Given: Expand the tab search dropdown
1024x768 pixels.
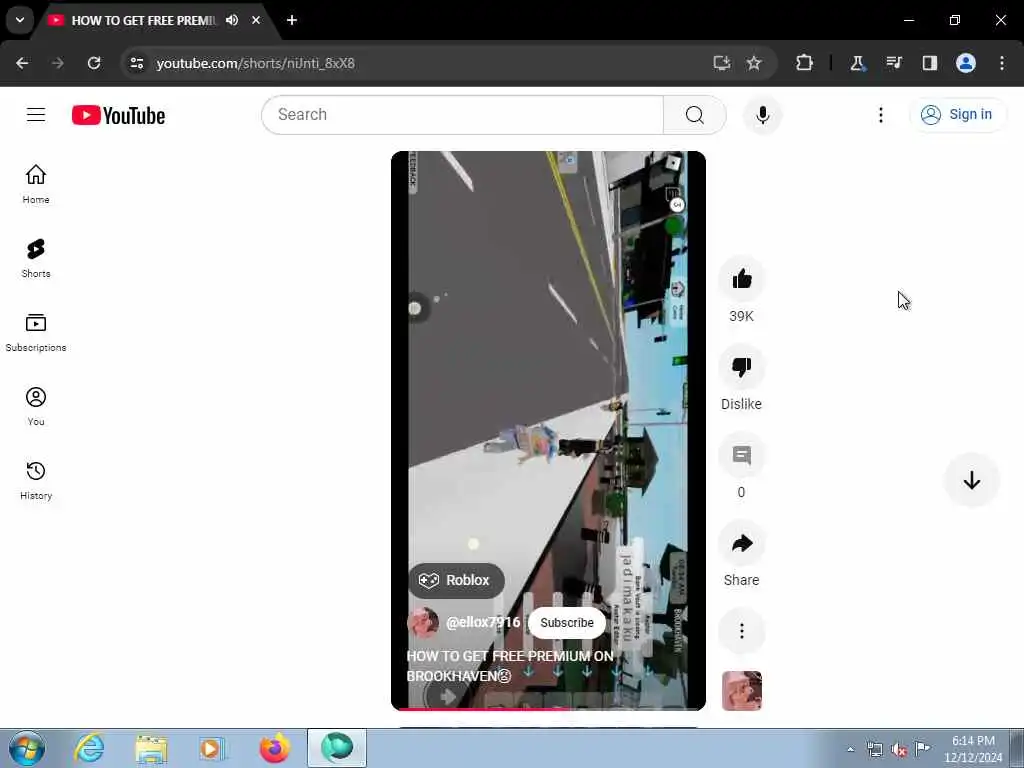Looking at the screenshot, I should [20, 20].
